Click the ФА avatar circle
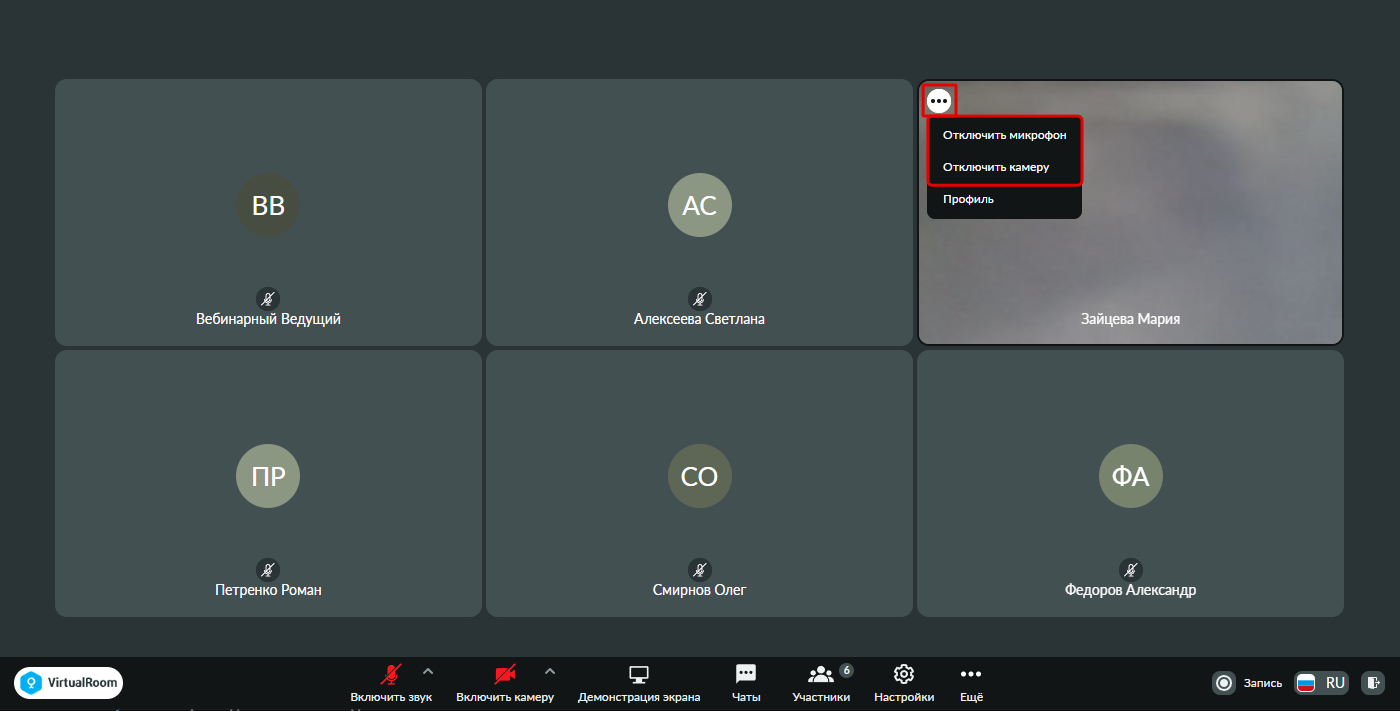Screen dimensions: 1400x711 (1130, 476)
